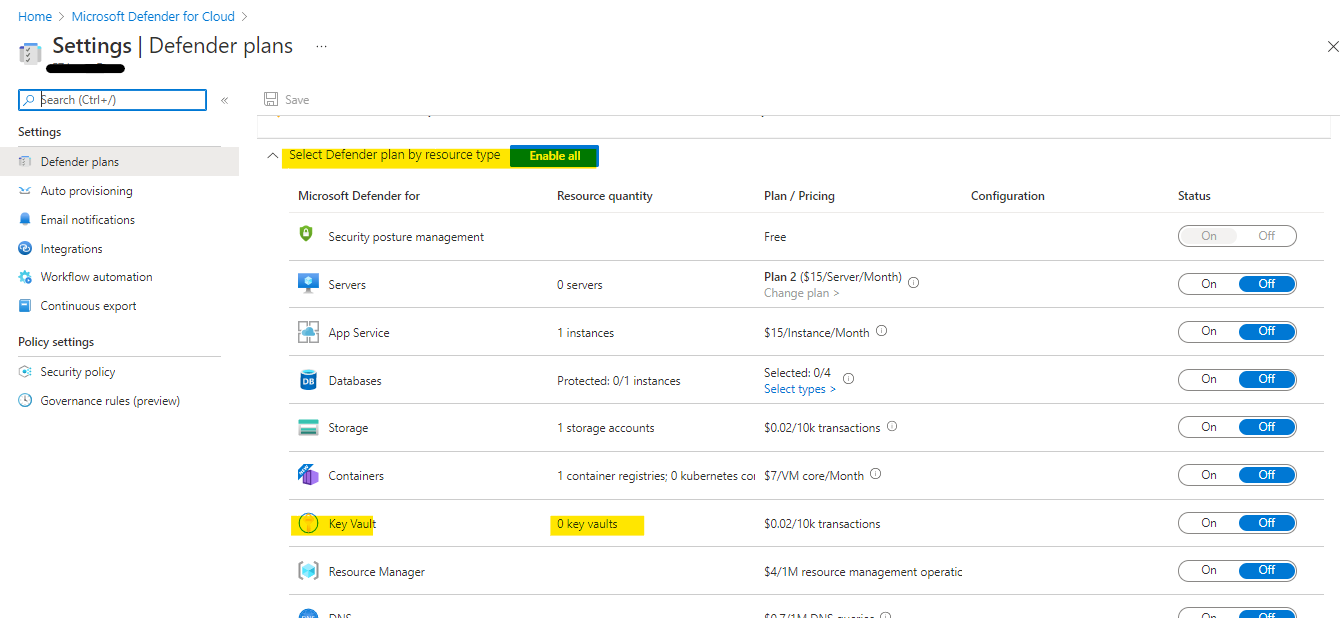Click the Enable all button
The height and width of the screenshot is (618, 1340).
[x=553, y=156]
